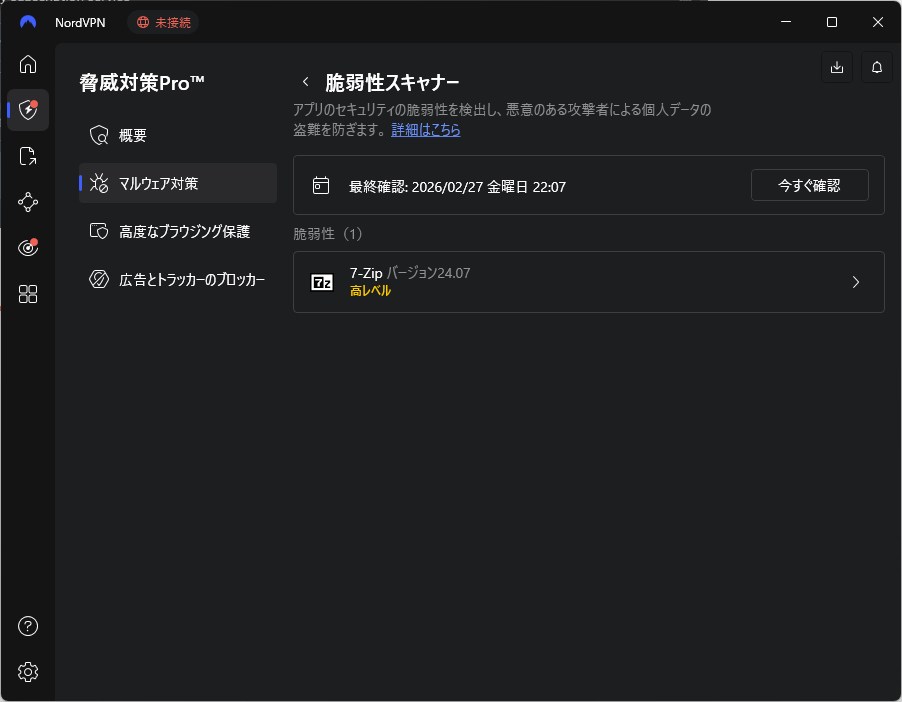Image resolution: width=902 pixels, height=702 pixels.
Task: Open the apps grid sidebar icon
Action: coord(28,294)
